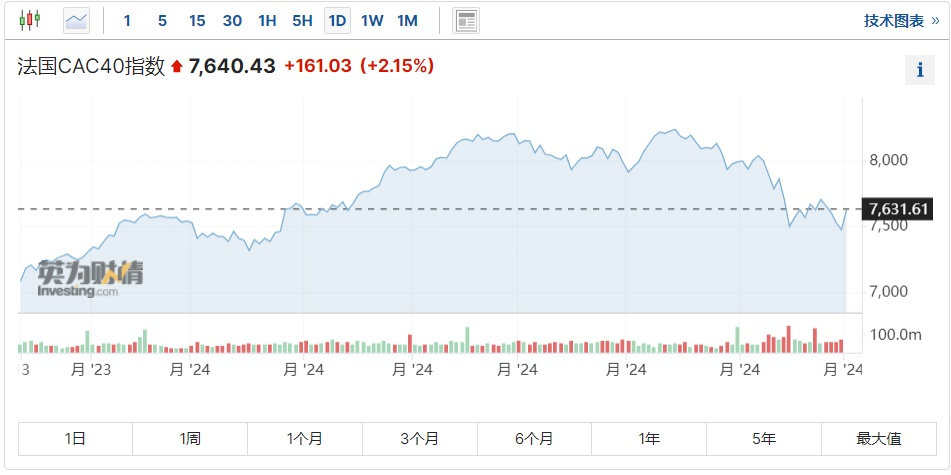
Task: Select the 1D interval button
Action: point(337,20)
